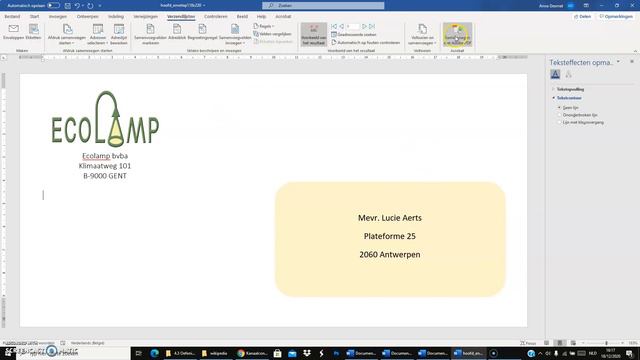The image size is (640, 360).
Task: Click Automatisch op fouten controleren
Action: (365, 42)
